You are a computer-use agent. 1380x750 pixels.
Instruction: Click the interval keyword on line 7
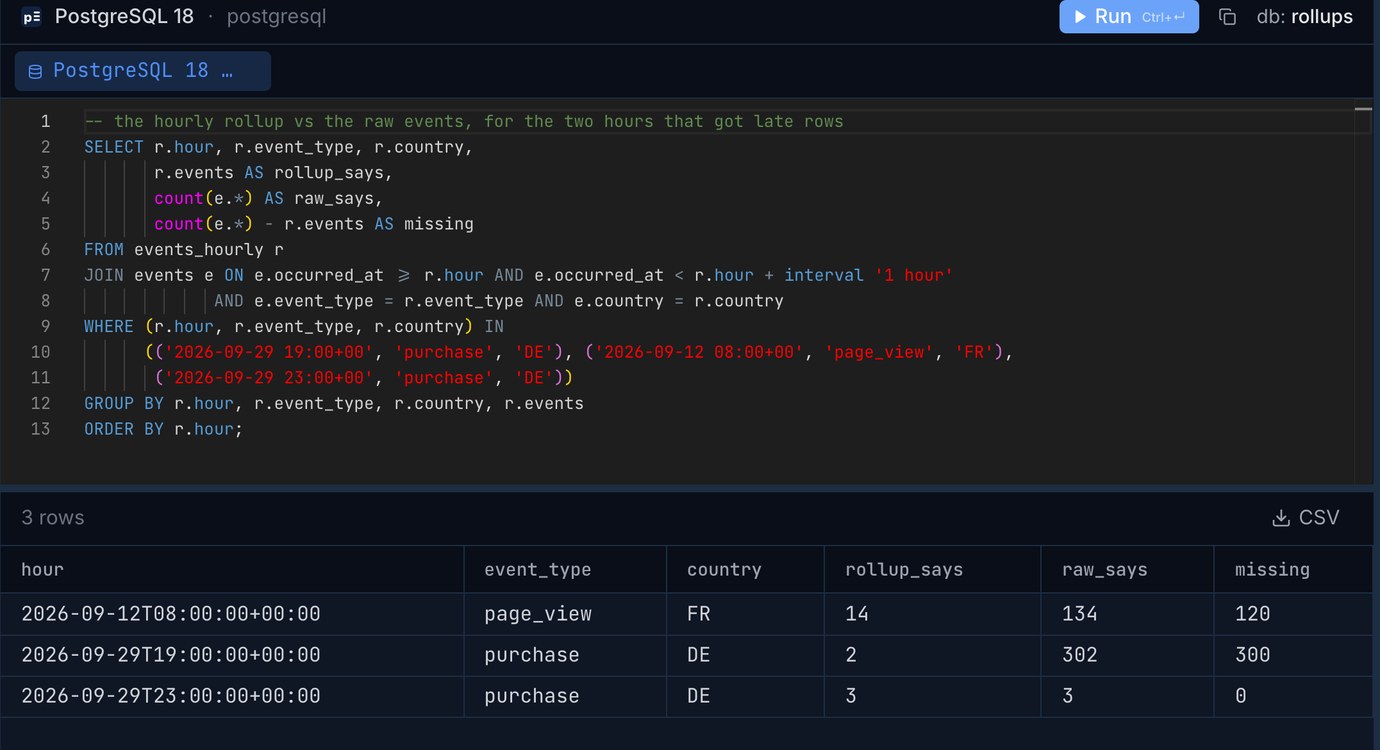click(x=824, y=275)
